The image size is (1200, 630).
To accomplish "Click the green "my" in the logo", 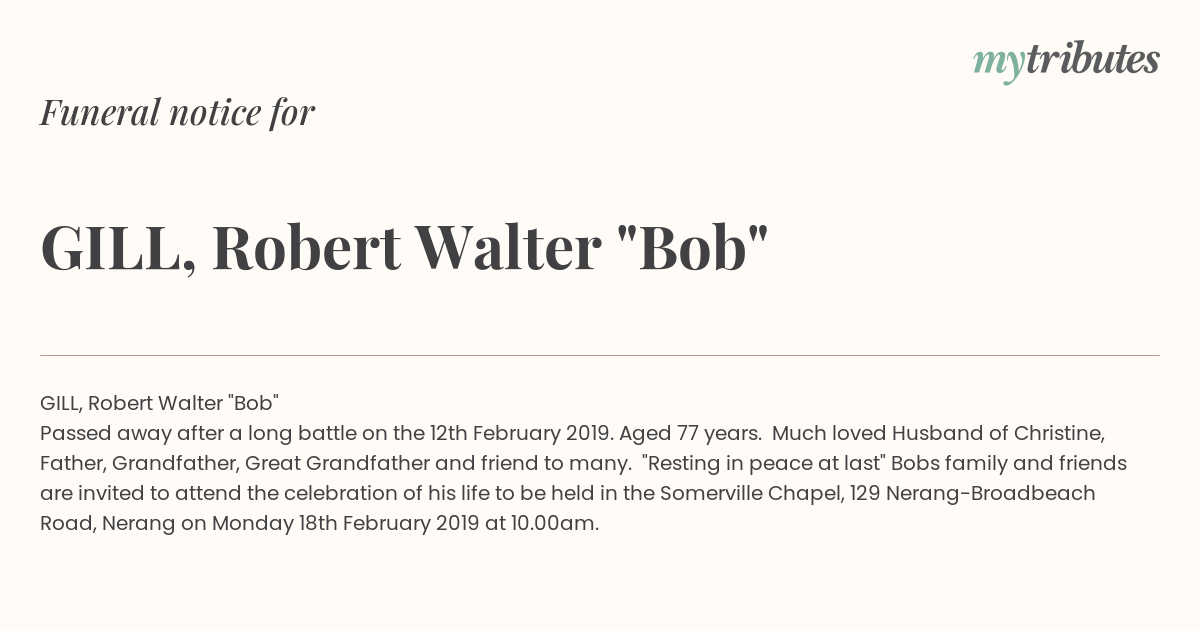I will pos(998,64).
